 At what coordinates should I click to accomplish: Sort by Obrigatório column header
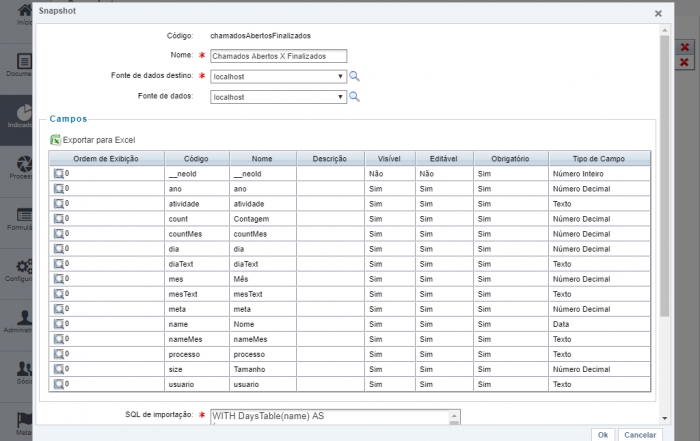pos(510,158)
